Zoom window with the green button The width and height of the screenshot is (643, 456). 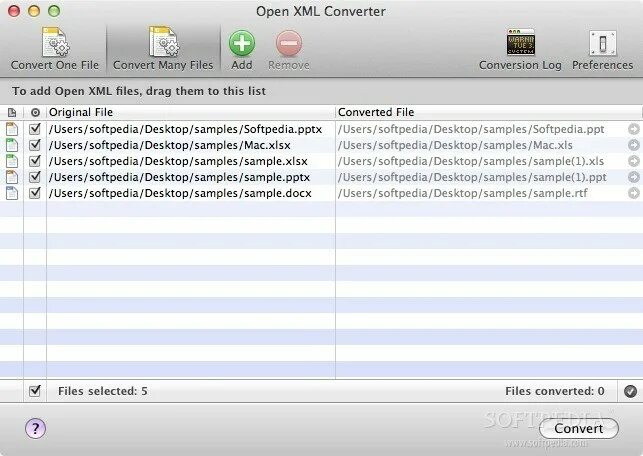[54, 11]
